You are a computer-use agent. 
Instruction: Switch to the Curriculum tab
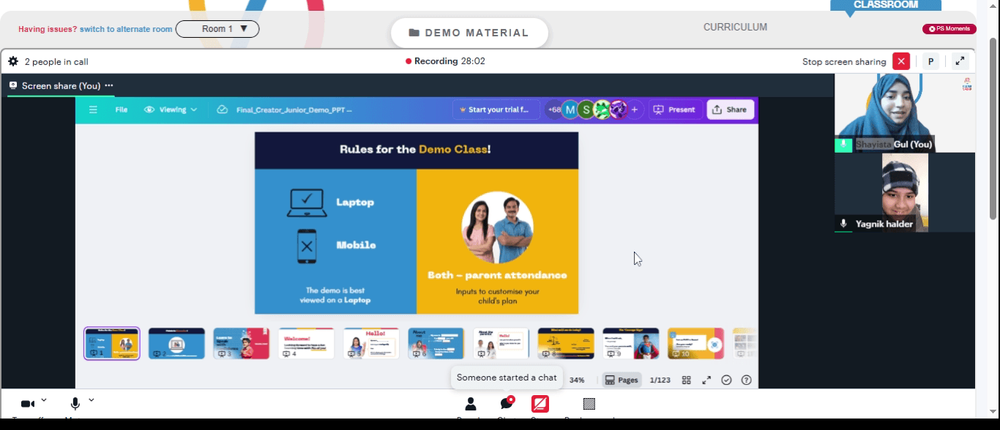pos(735,27)
